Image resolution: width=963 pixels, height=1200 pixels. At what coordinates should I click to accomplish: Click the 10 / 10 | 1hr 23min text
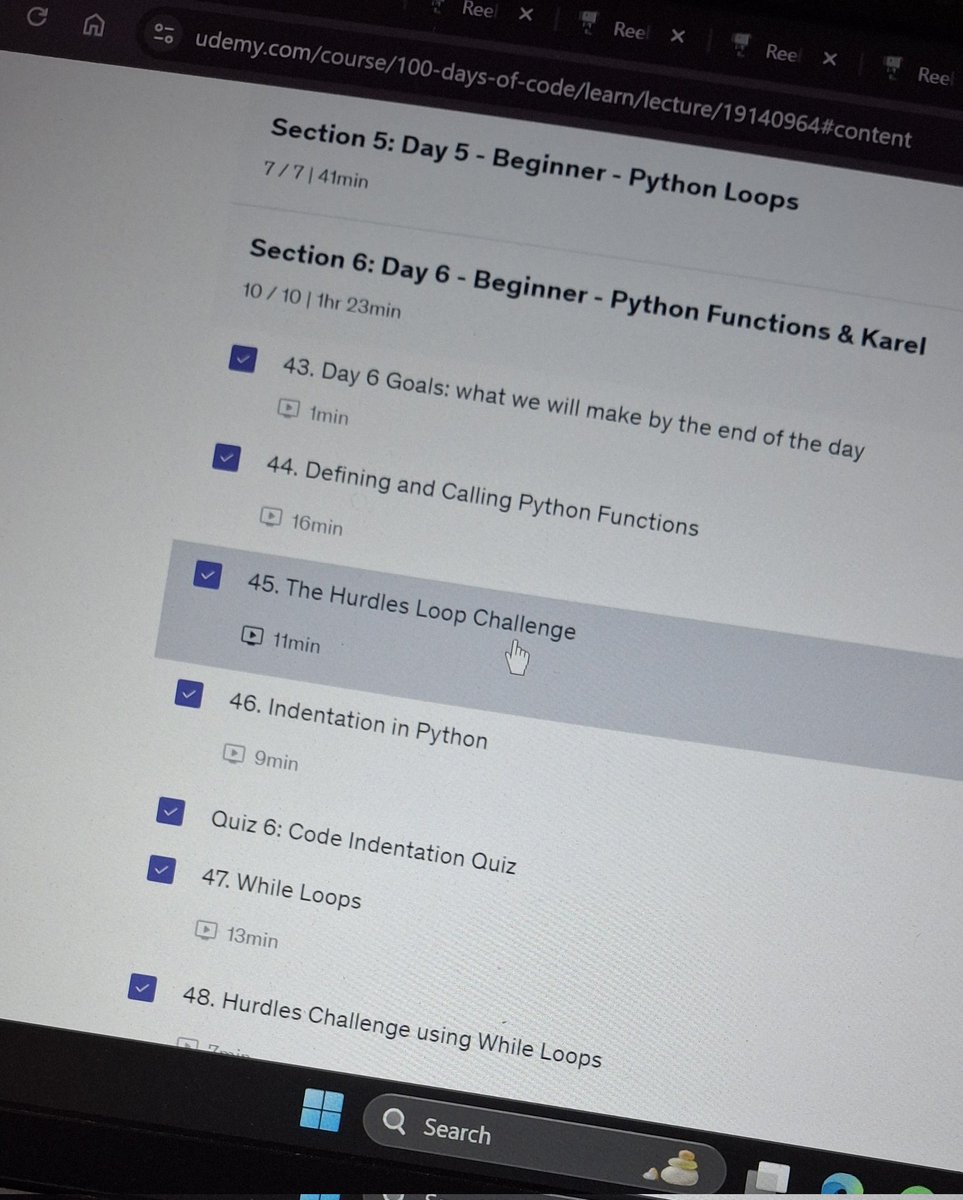(x=321, y=299)
